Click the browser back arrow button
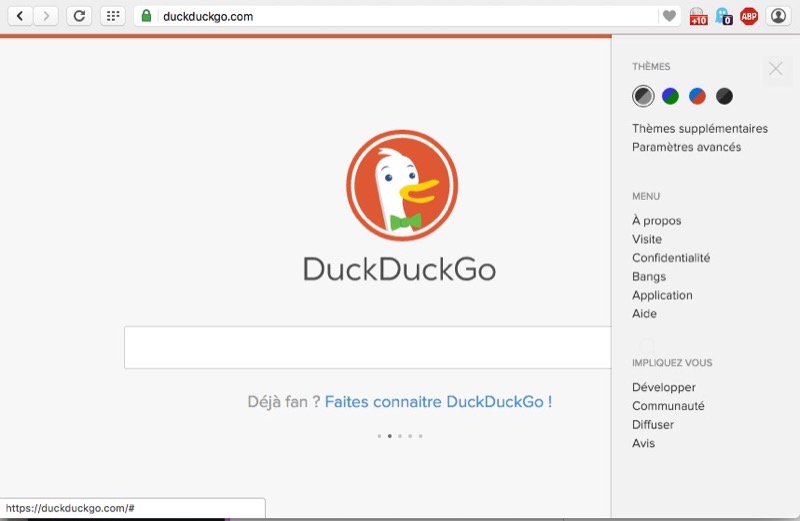The width and height of the screenshot is (800, 521). click(20, 16)
